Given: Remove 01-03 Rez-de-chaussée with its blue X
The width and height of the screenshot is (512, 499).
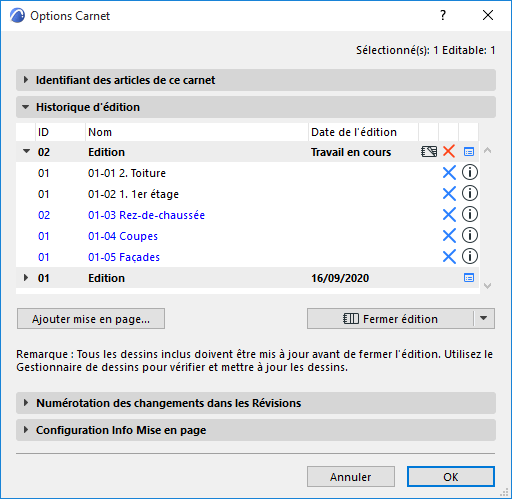Looking at the screenshot, I should point(449,215).
